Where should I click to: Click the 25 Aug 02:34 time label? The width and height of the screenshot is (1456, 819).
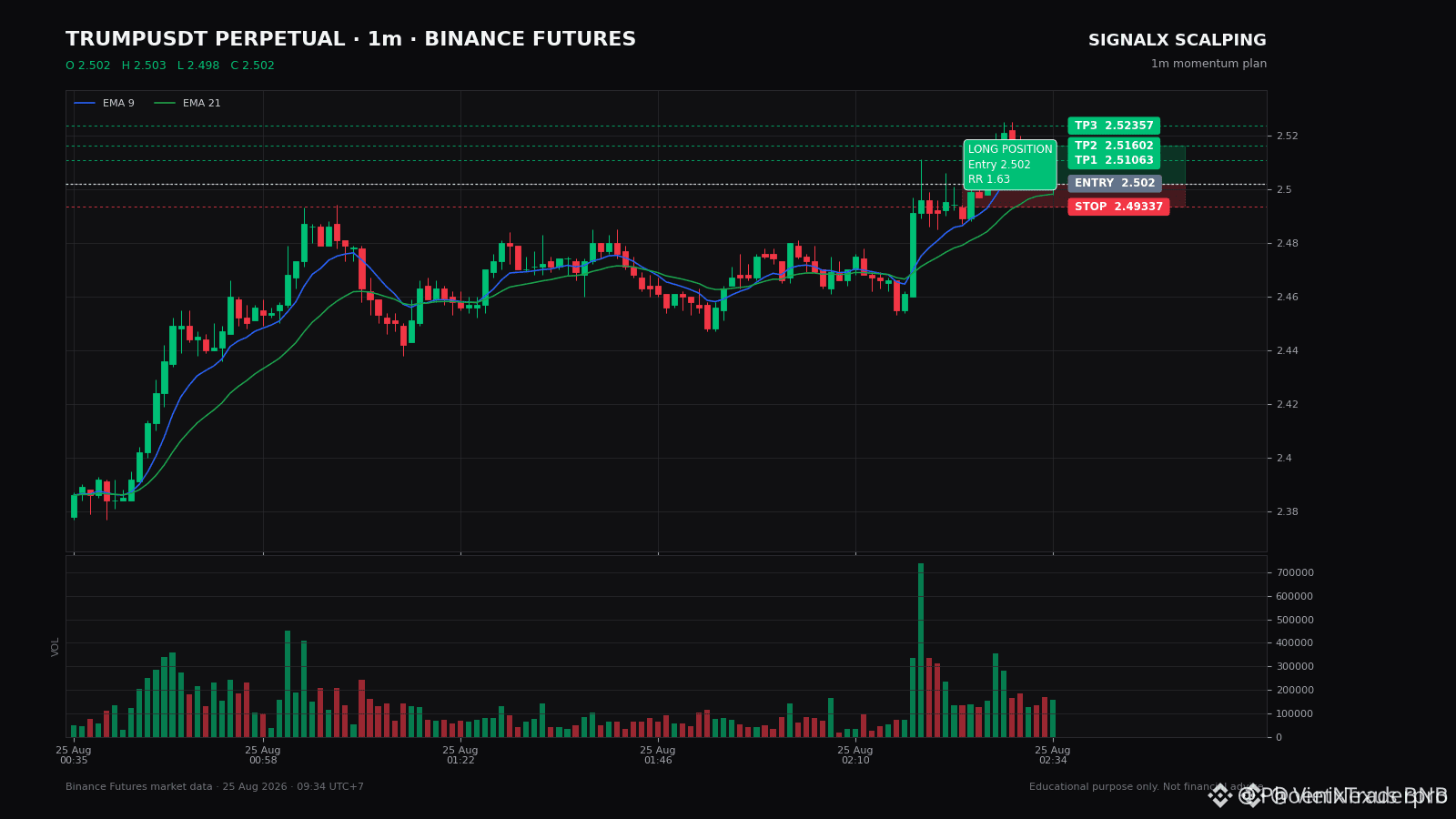[x=1053, y=755]
